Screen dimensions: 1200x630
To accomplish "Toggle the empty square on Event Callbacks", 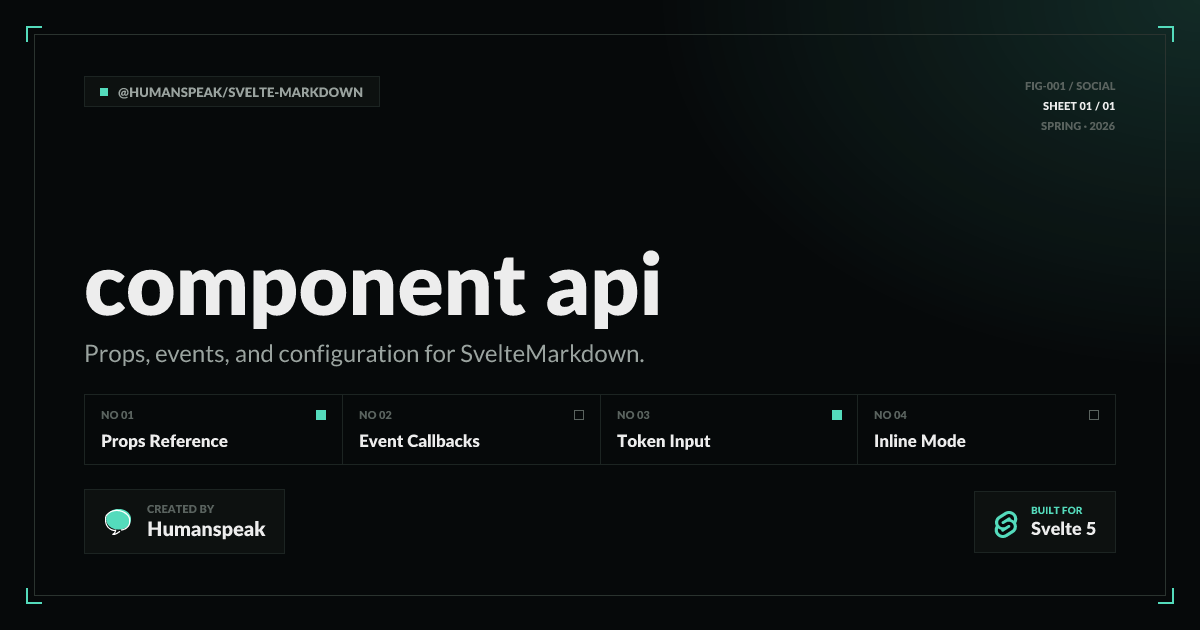I will pos(579,415).
